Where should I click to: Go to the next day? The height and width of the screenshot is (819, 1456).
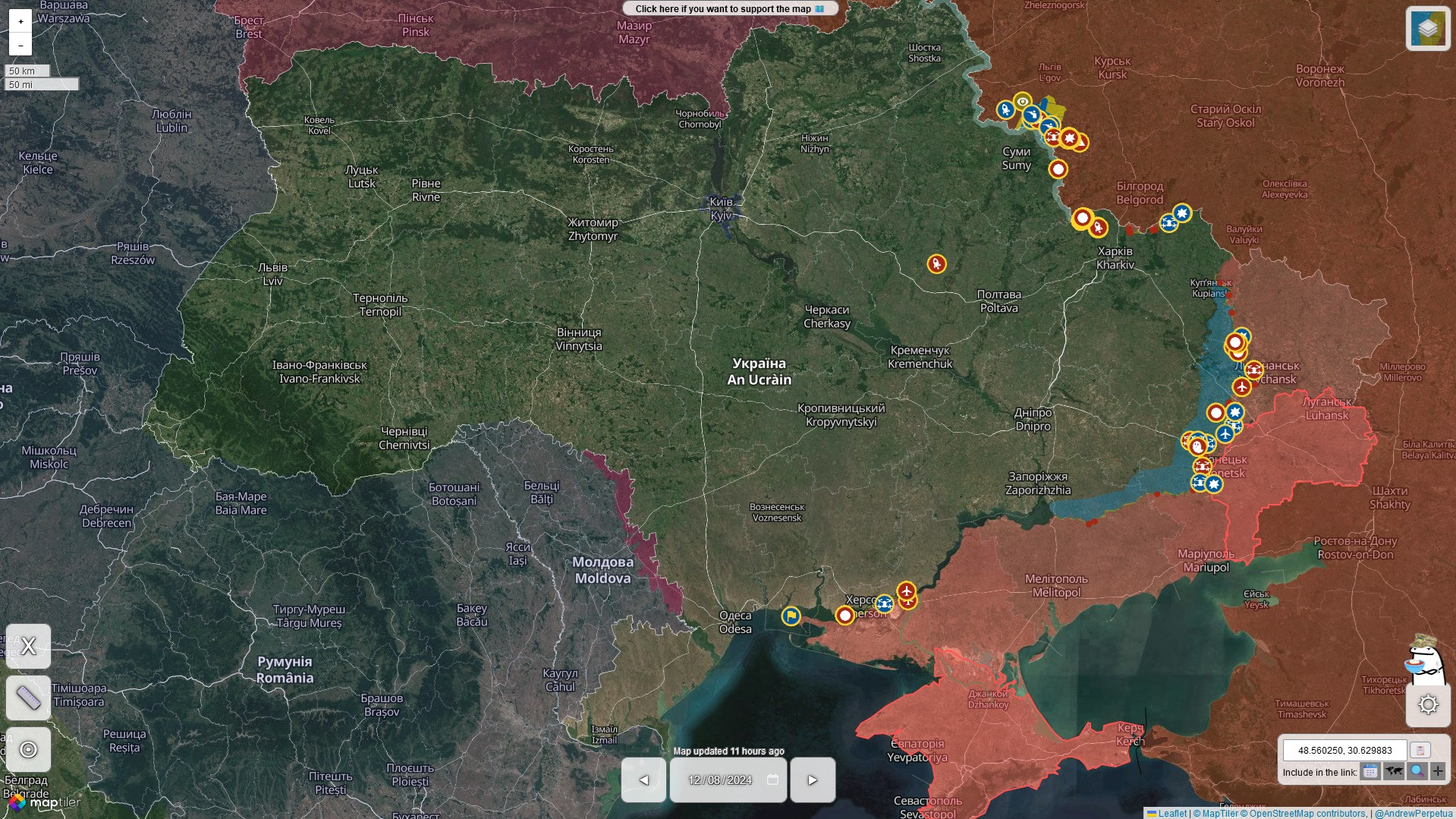pos(813,780)
